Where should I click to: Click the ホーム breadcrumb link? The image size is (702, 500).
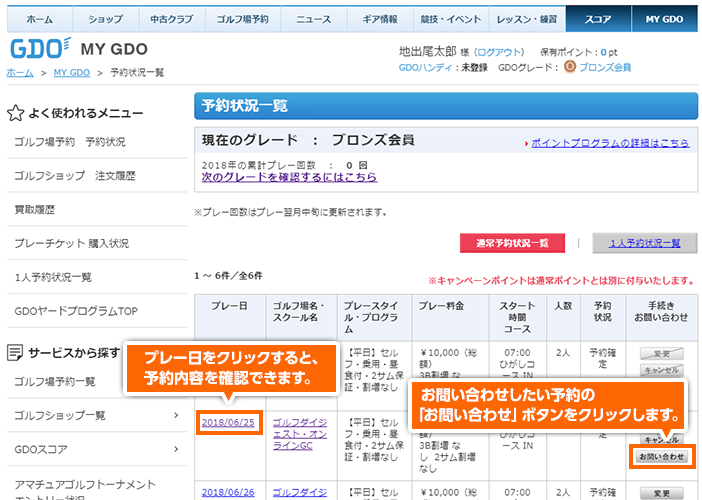click(20, 73)
